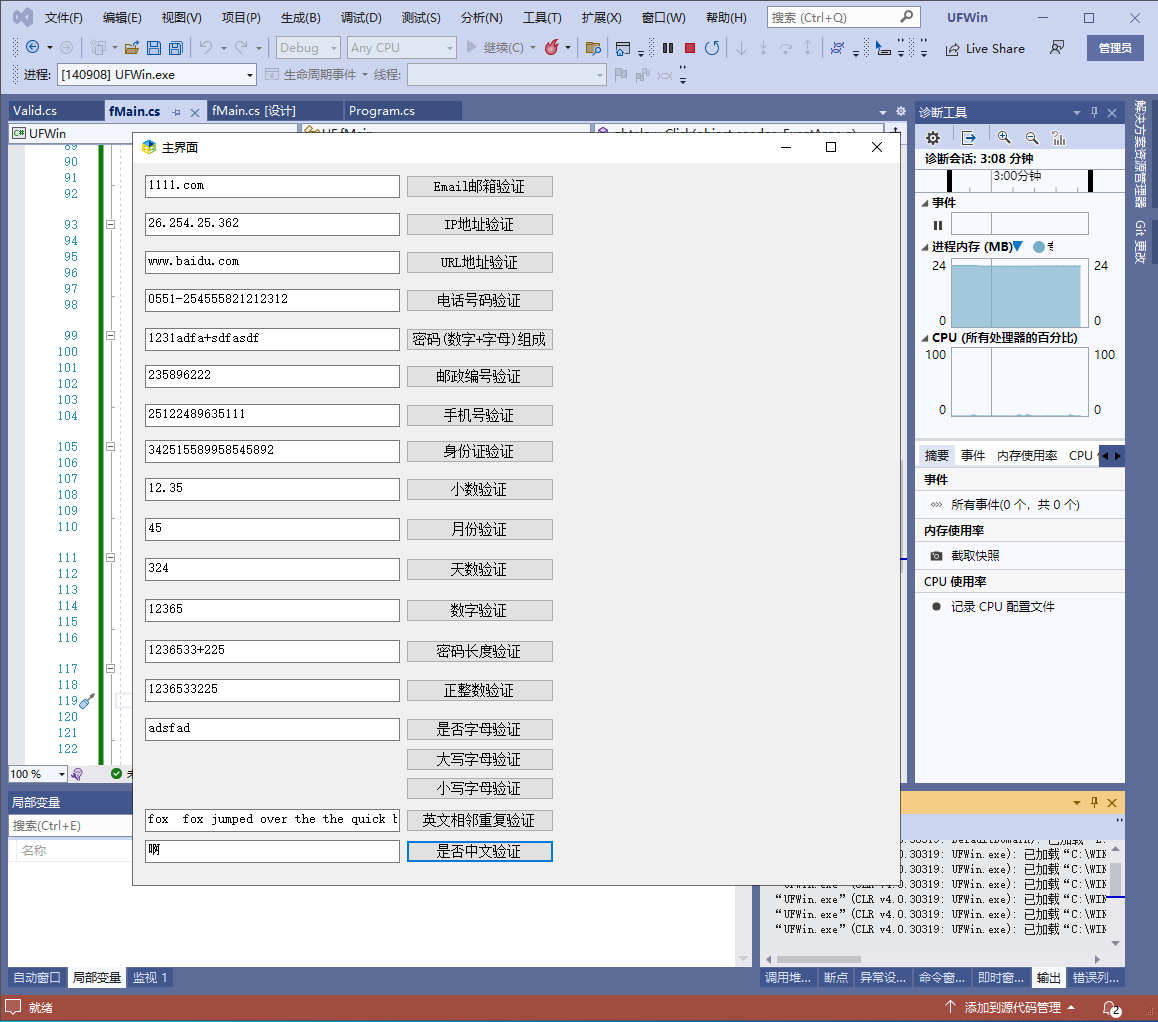This screenshot has height=1022, width=1158.
Task: Collapse the CPU 所有处理器的百分比 section
Action: [925, 337]
